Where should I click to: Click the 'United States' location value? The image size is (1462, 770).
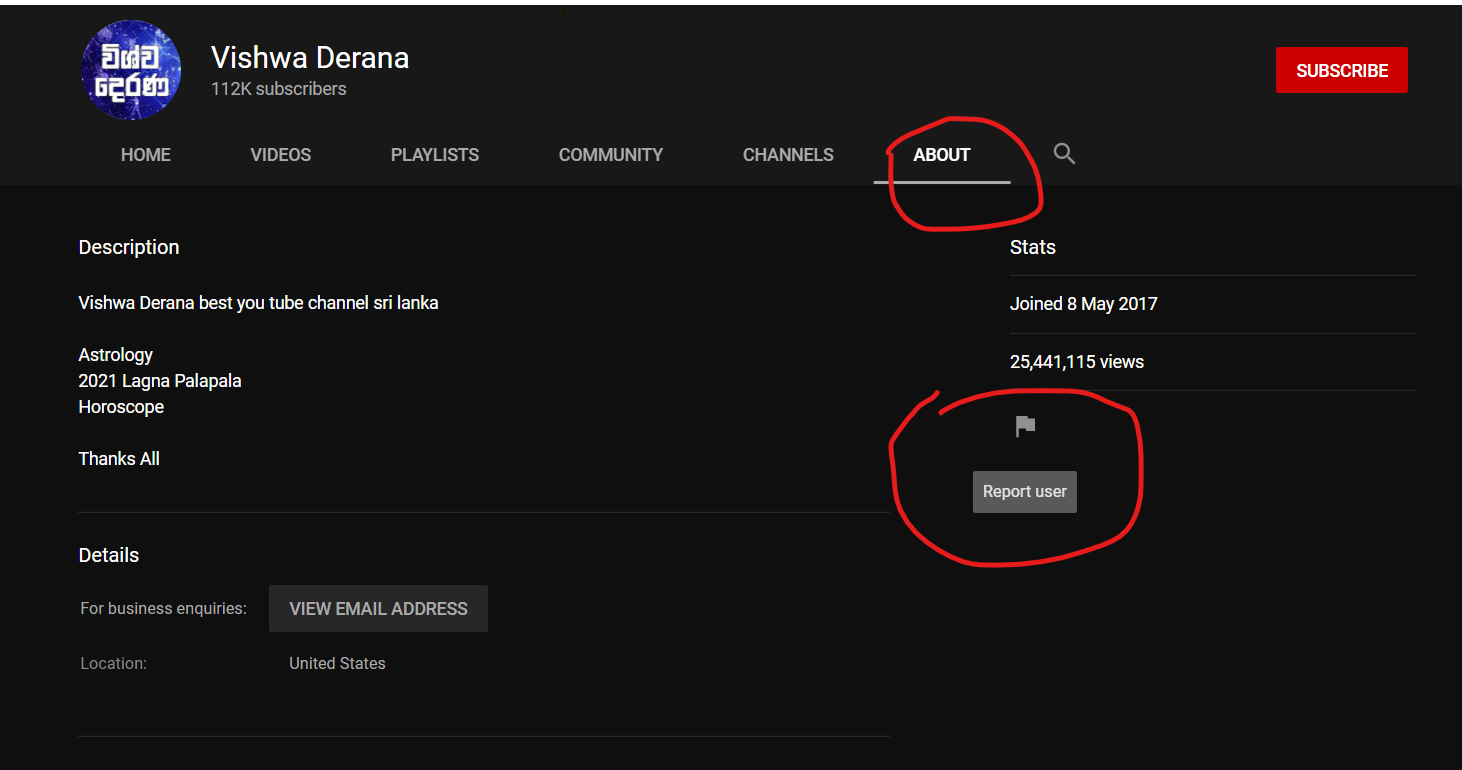coord(337,663)
